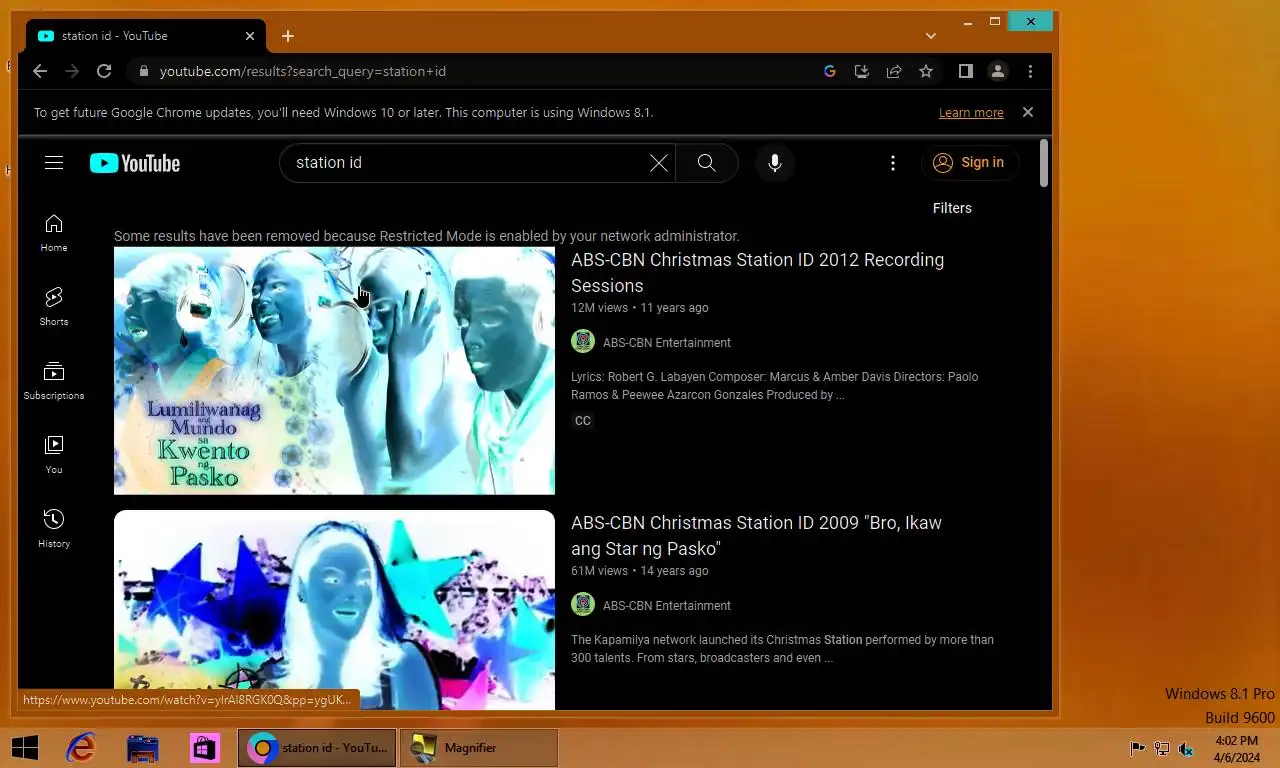Click the page vertical scrollbar thumb
The height and width of the screenshot is (768, 1280).
(x=1044, y=163)
